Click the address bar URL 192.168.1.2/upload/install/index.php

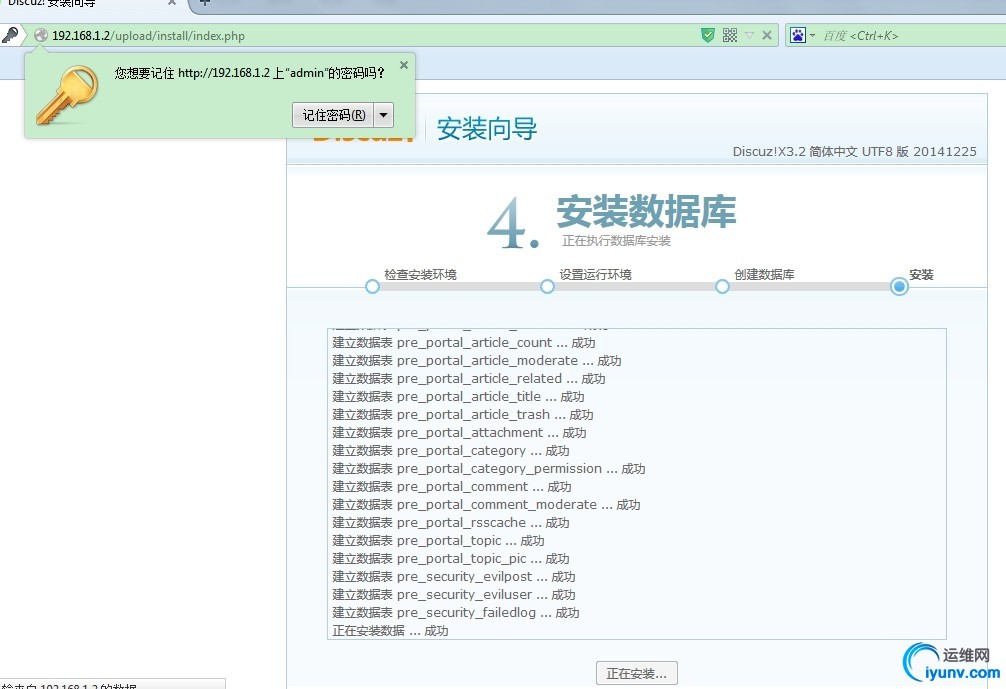148,36
